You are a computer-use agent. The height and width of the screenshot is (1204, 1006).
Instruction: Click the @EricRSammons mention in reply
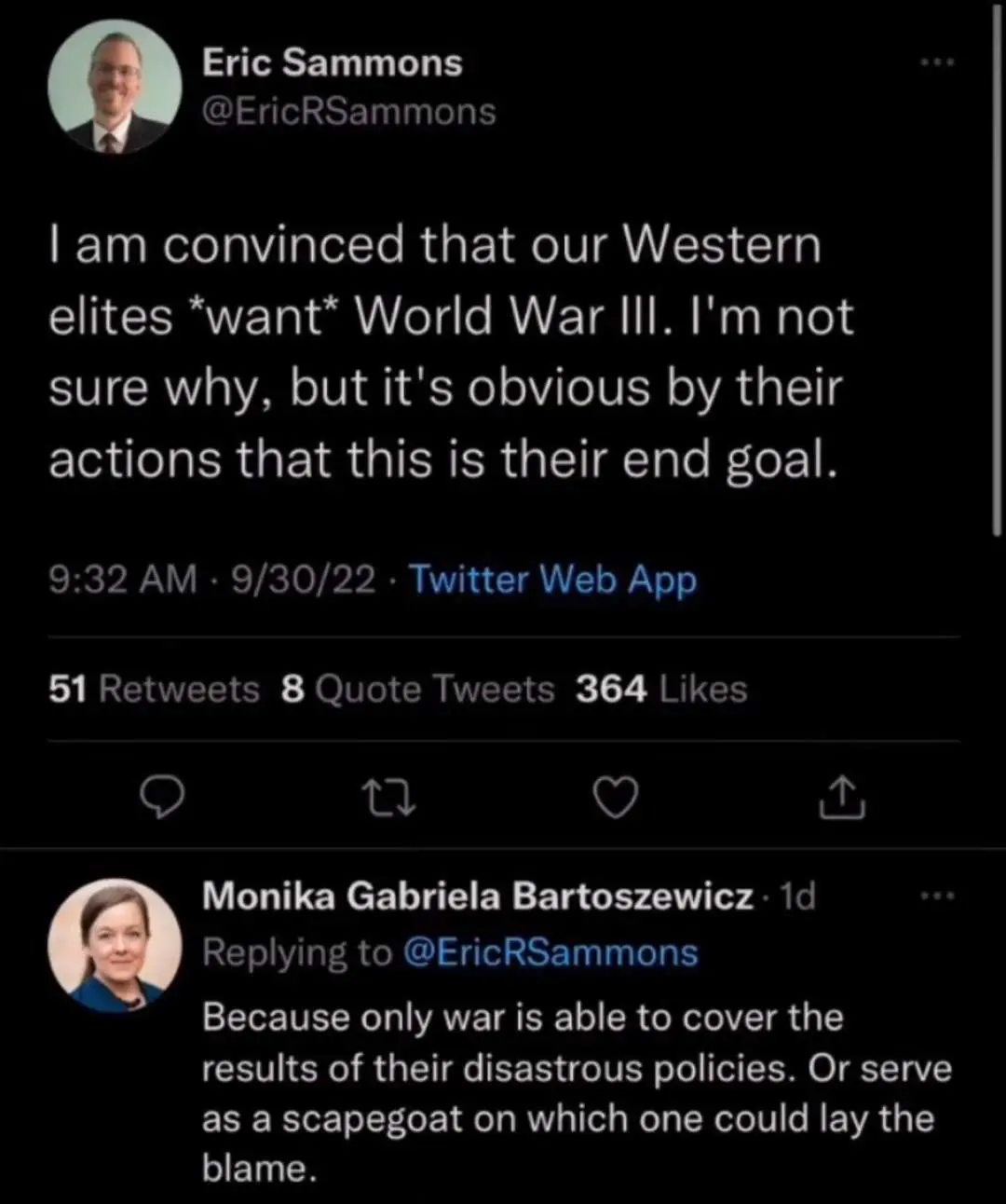pyautogui.click(x=550, y=952)
